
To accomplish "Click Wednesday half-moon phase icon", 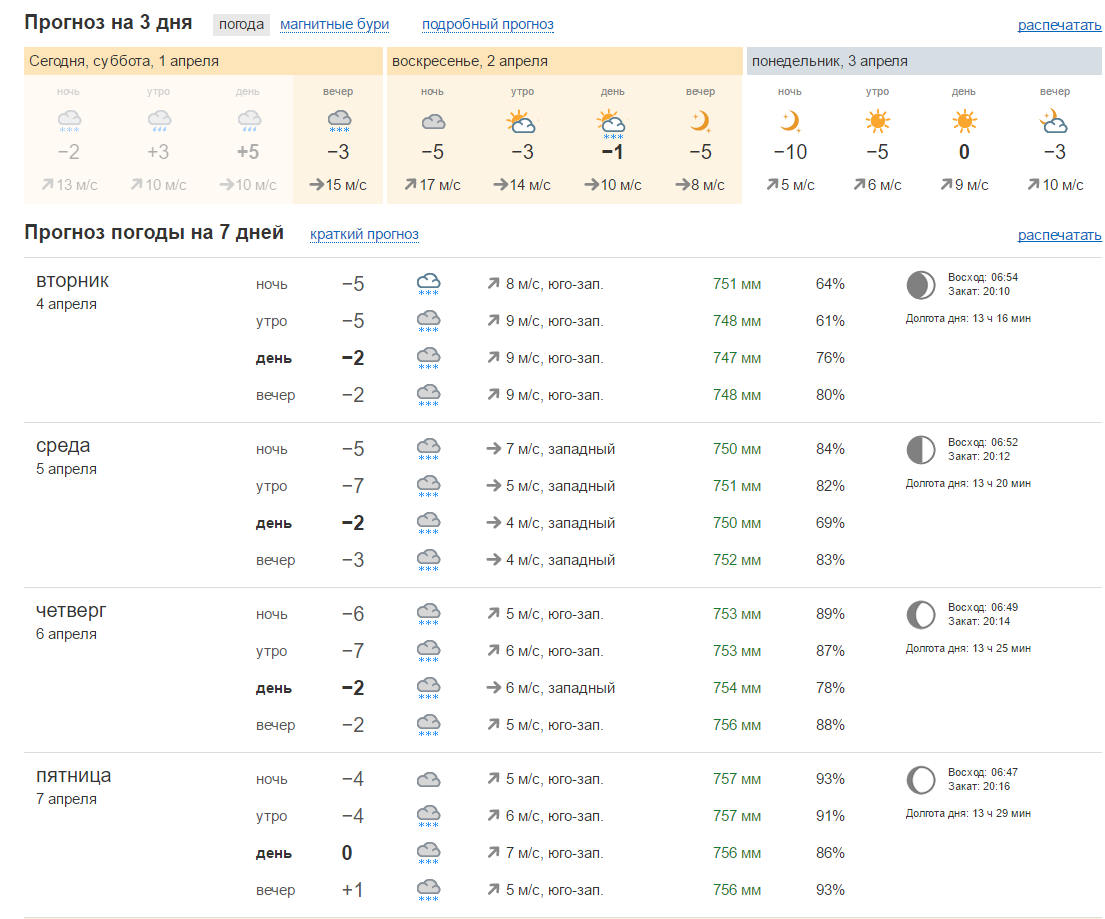I will pos(920,450).
